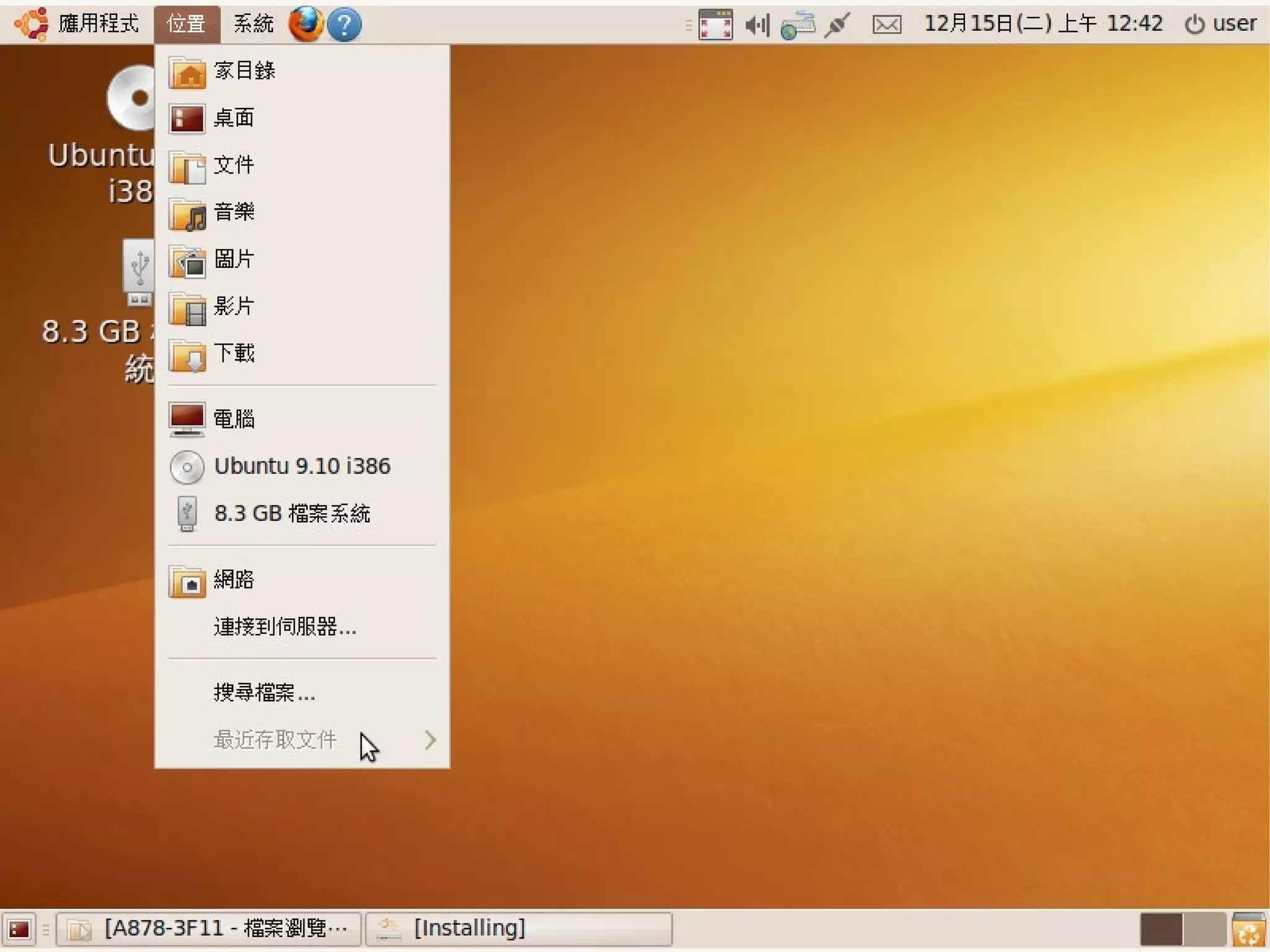Open the network connection tray icon

coord(797,25)
